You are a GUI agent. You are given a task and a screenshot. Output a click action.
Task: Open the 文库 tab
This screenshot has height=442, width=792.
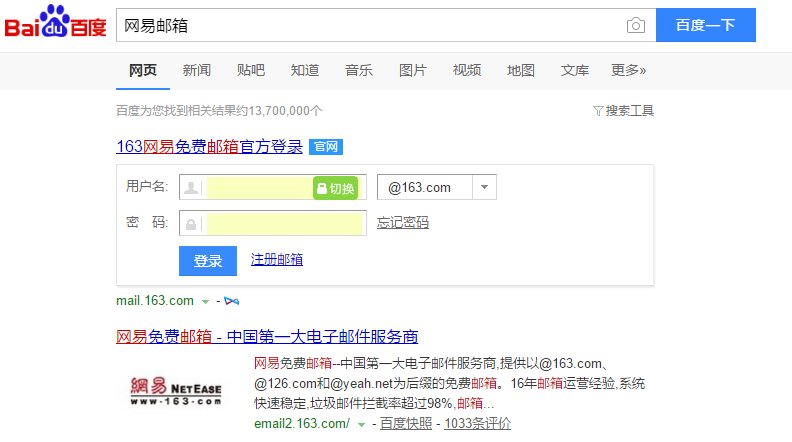pos(575,70)
